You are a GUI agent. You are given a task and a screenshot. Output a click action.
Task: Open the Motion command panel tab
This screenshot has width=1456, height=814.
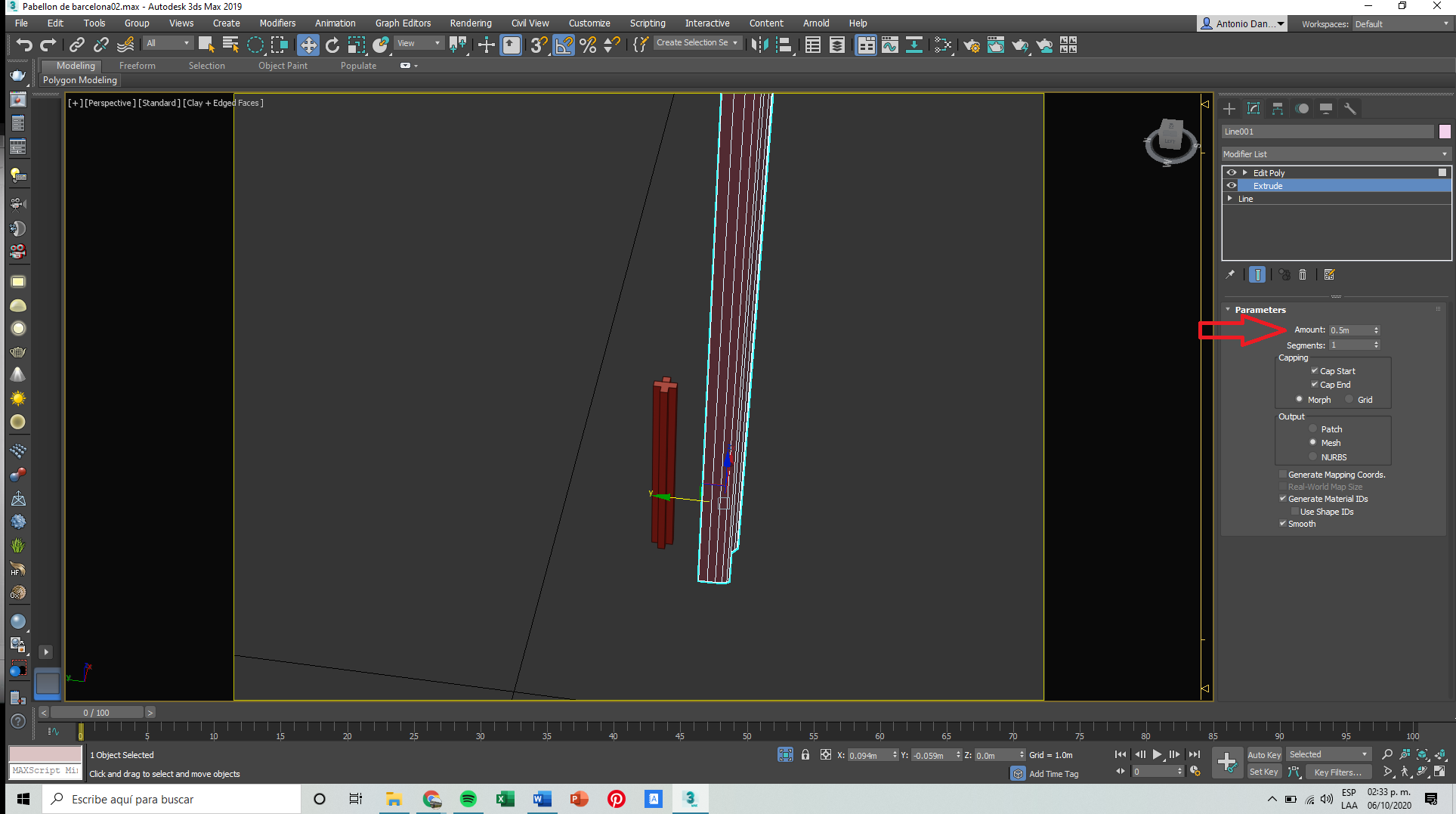click(1302, 109)
